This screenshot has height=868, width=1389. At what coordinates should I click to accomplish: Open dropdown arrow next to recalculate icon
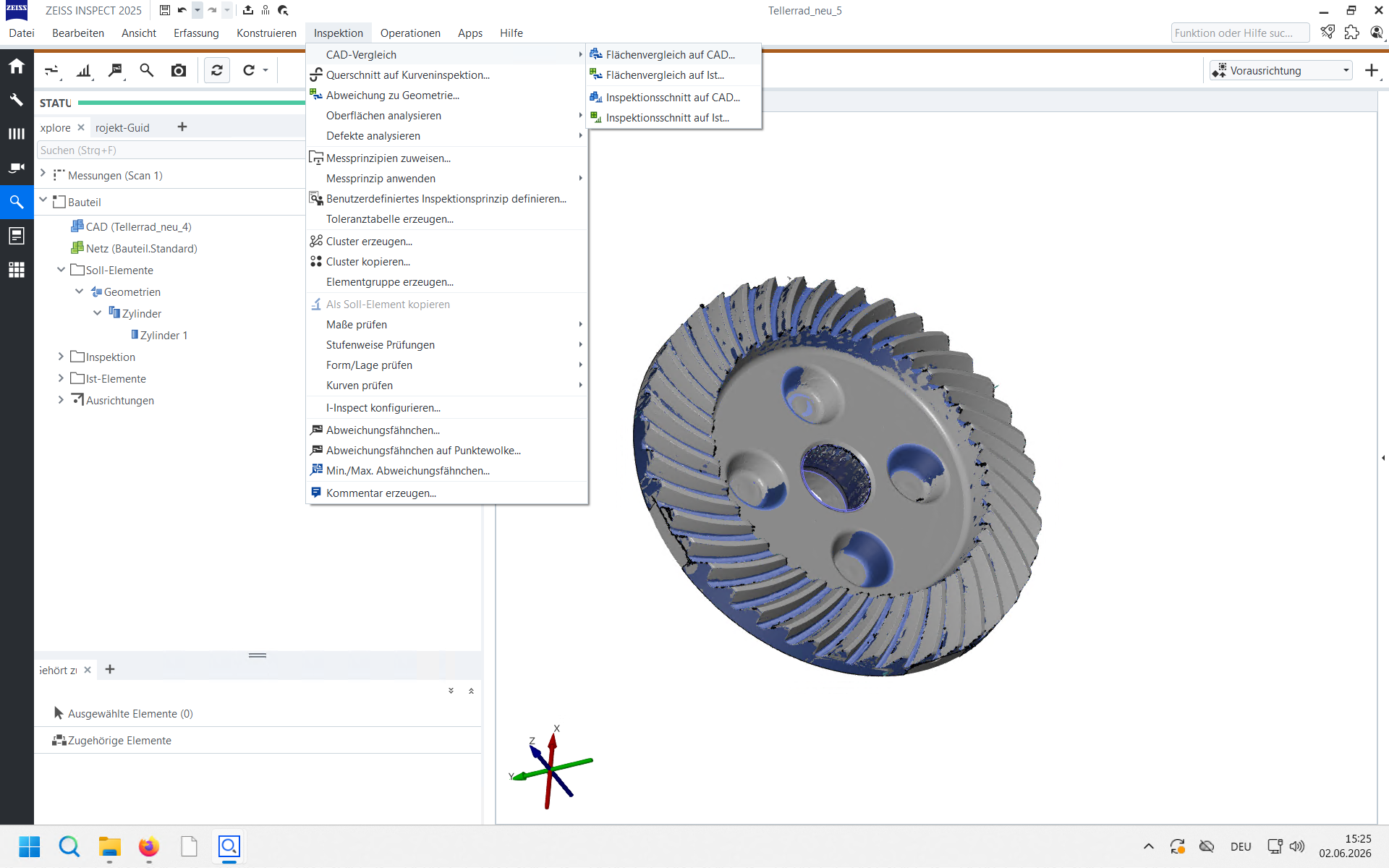click(266, 70)
